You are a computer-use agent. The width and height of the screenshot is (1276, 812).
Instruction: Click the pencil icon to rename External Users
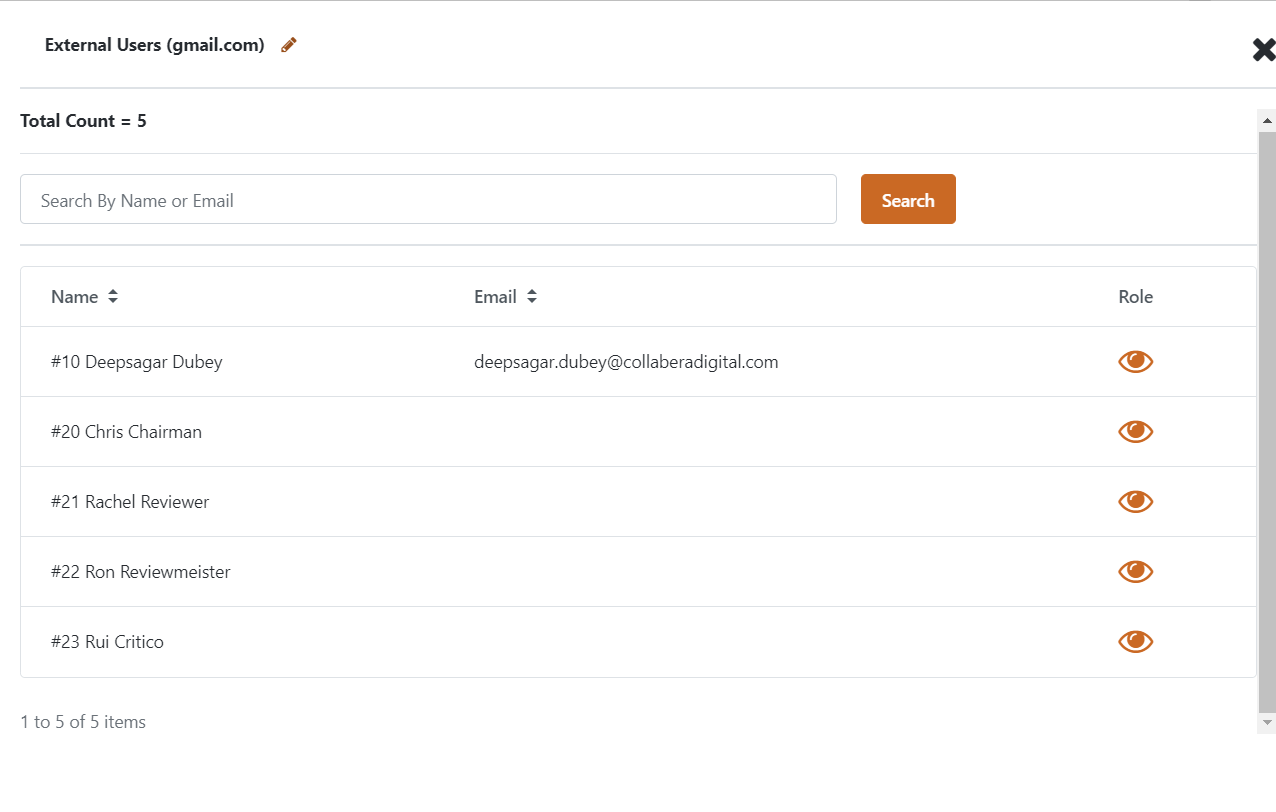[x=288, y=44]
